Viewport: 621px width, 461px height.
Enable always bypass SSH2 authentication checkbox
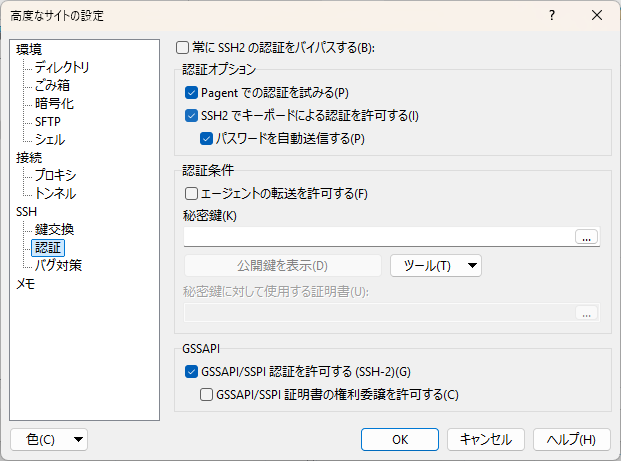tap(182, 47)
